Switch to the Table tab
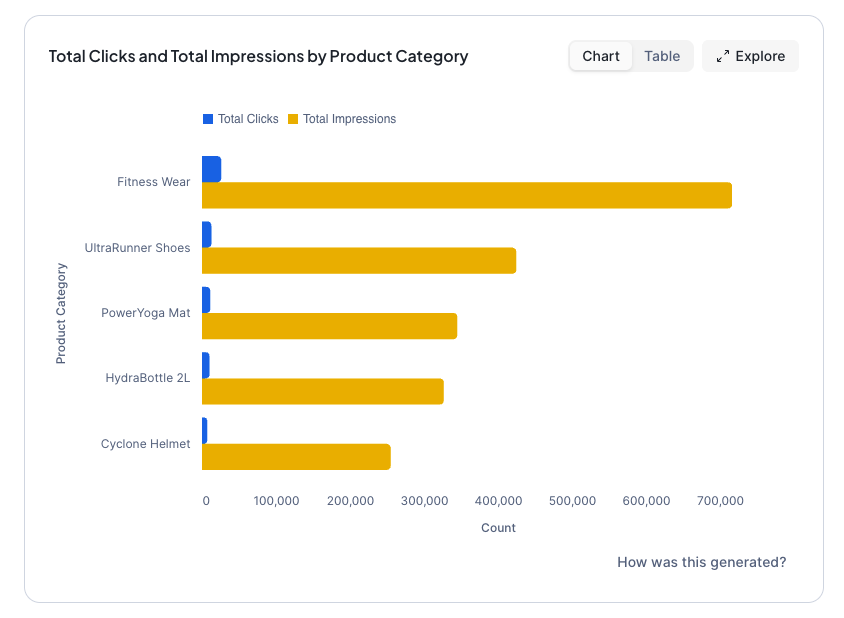 pos(662,56)
